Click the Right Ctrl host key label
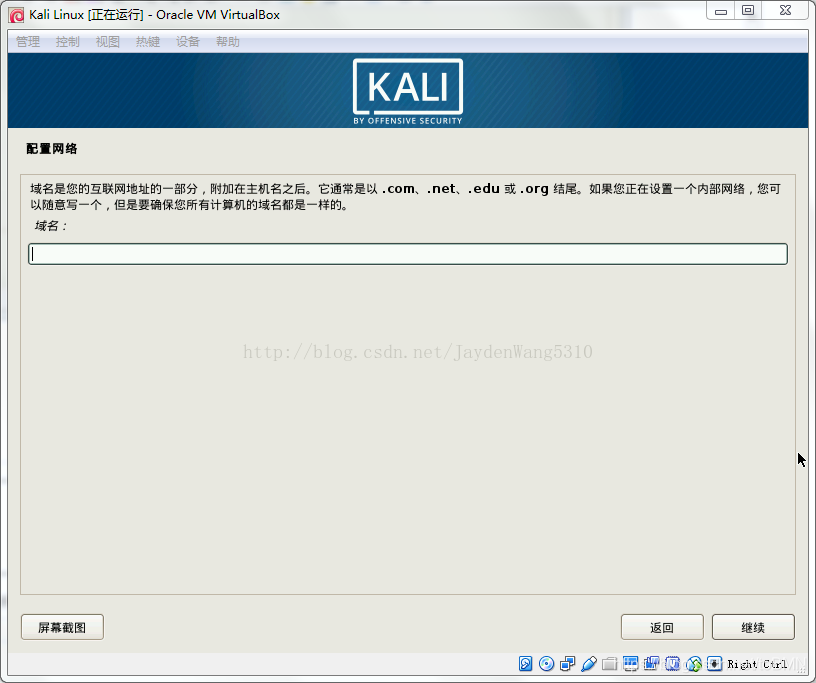This screenshot has height=683, width=816. coord(757,664)
